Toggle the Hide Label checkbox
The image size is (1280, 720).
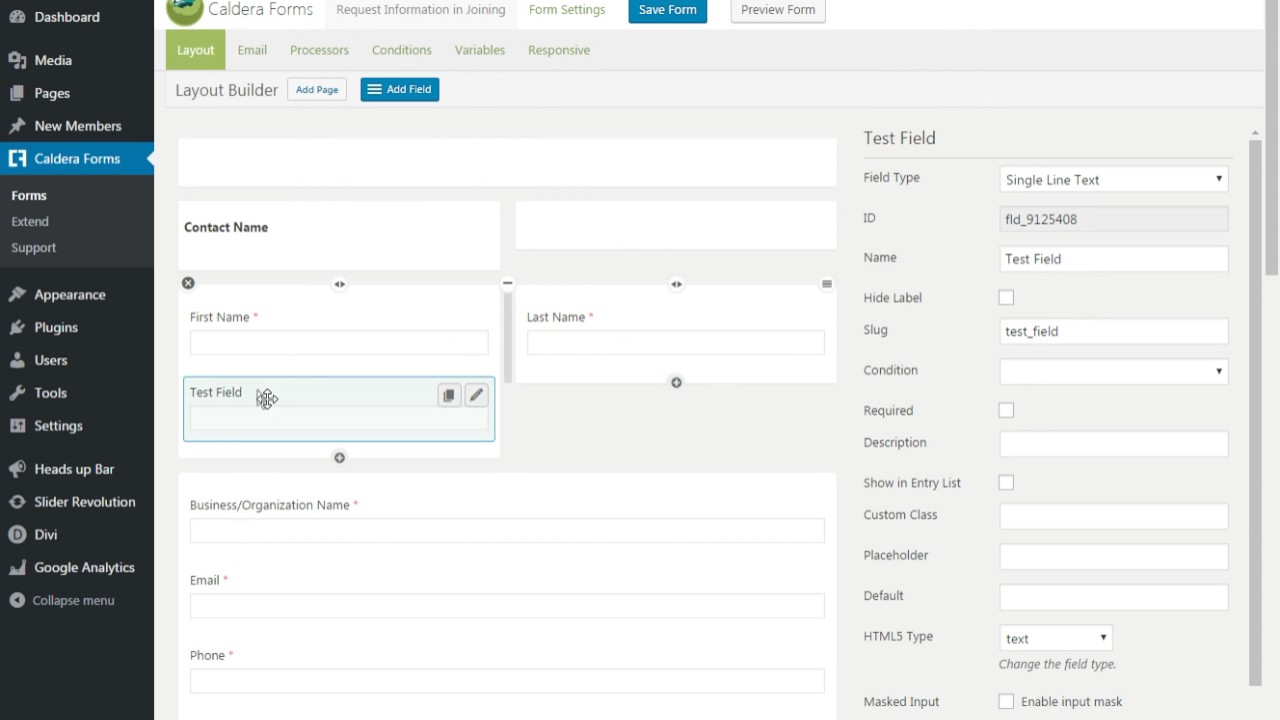[1006, 297]
